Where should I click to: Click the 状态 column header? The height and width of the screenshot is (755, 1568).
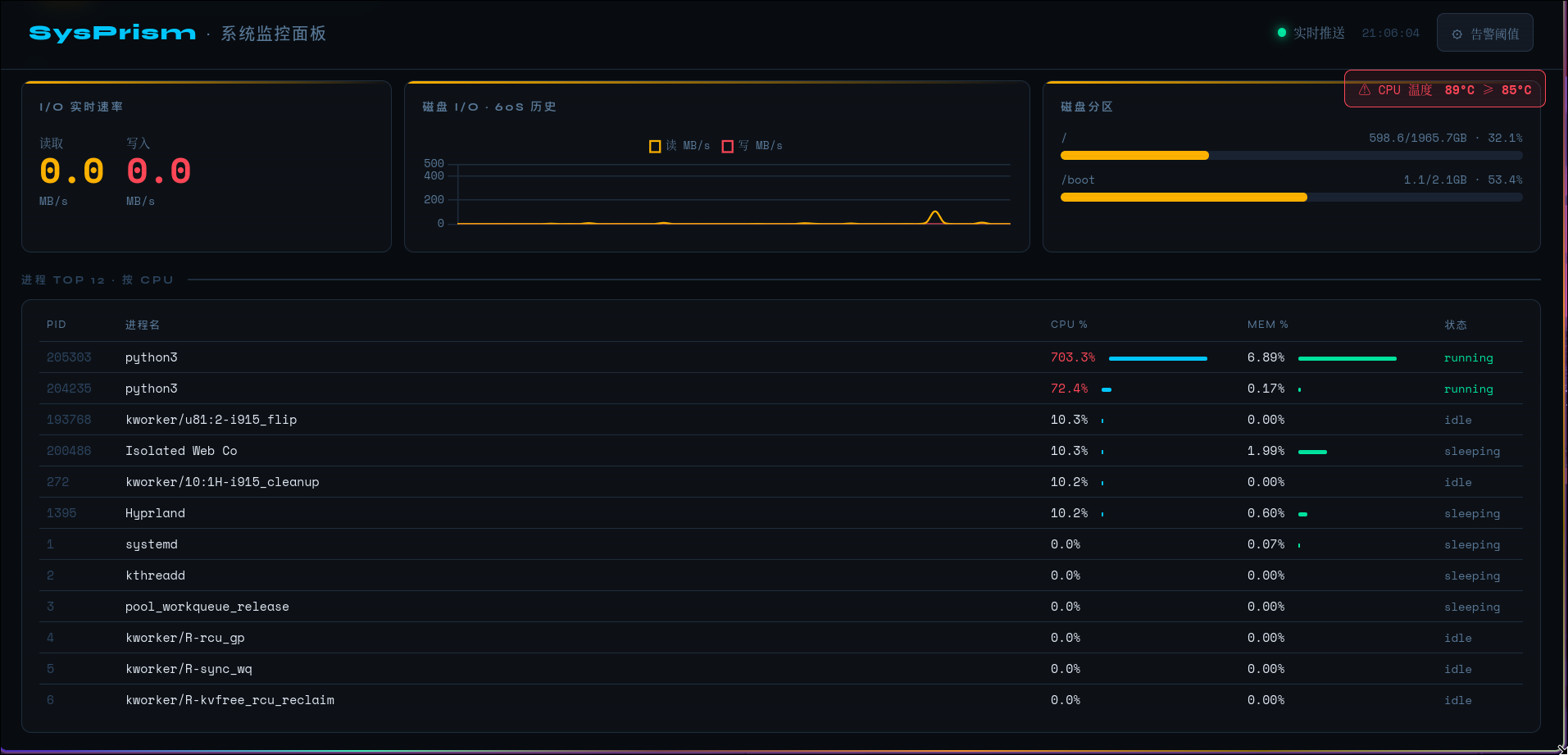[1455, 325]
